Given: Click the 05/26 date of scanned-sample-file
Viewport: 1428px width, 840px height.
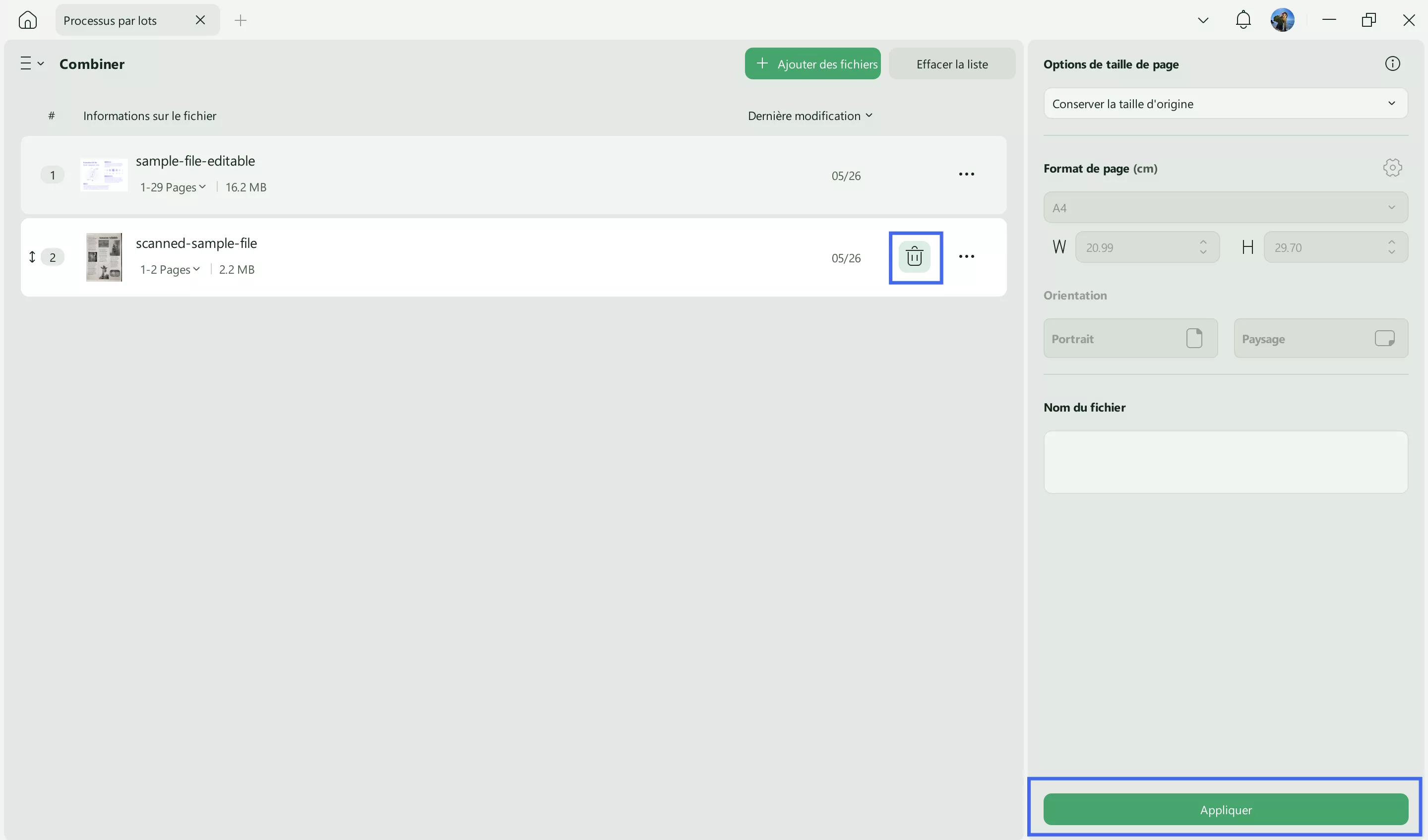Looking at the screenshot, I should click(846, 258).
